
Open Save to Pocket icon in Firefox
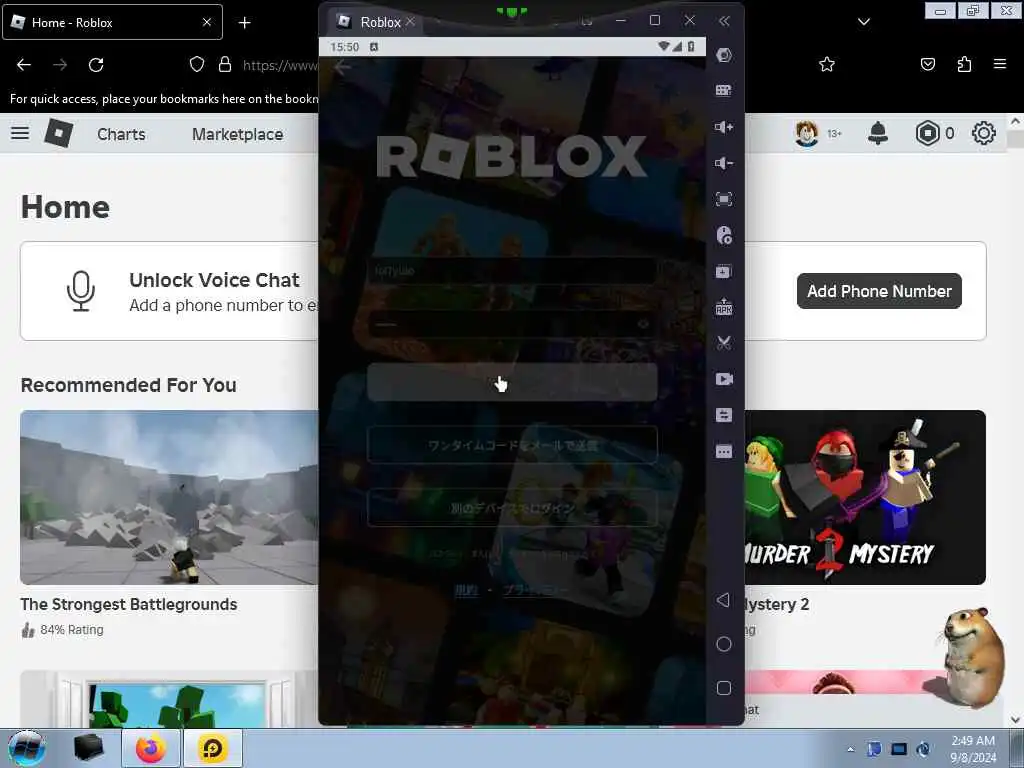[928, 64]
